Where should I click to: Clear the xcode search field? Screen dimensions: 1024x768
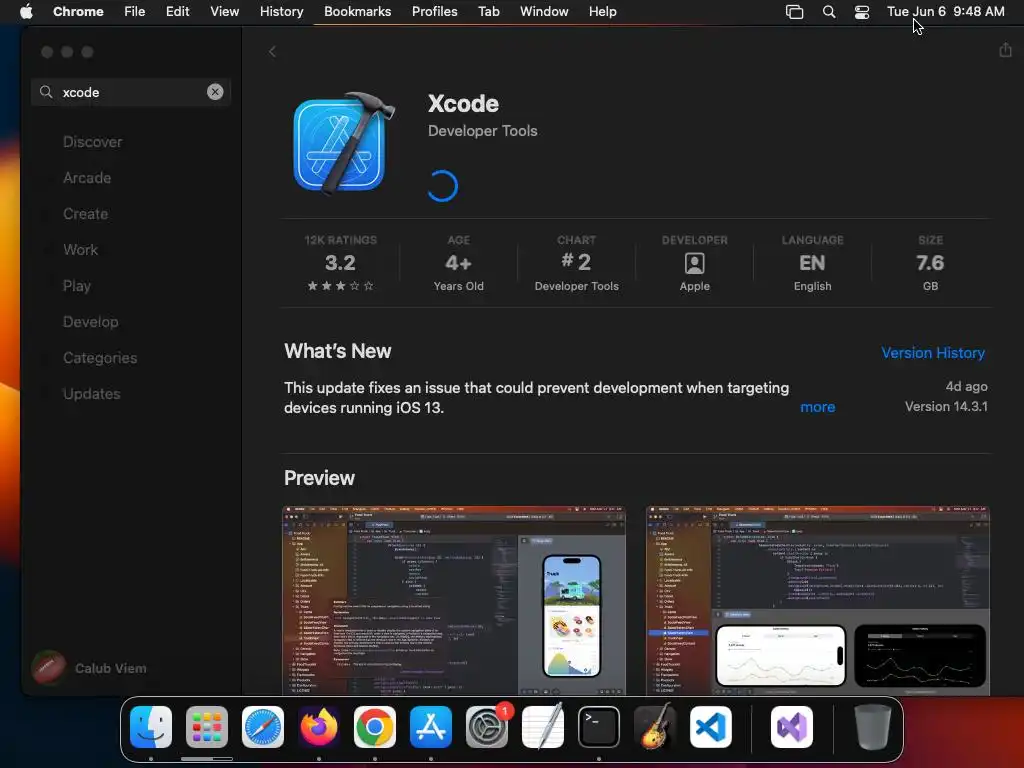click(215, 92)
